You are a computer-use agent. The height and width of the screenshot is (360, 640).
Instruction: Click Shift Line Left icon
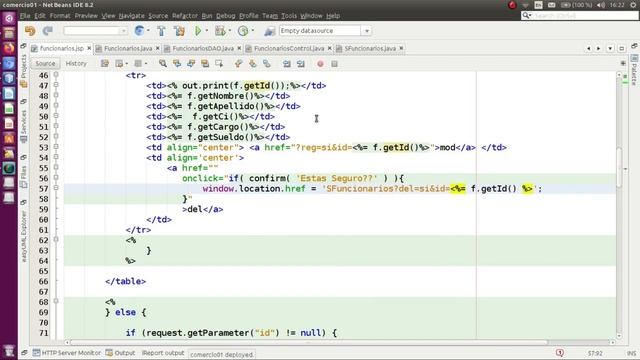pos(287,64)
